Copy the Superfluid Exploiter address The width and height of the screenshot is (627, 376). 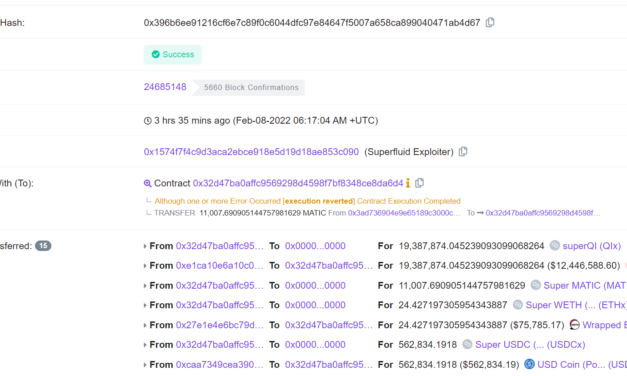463,152
